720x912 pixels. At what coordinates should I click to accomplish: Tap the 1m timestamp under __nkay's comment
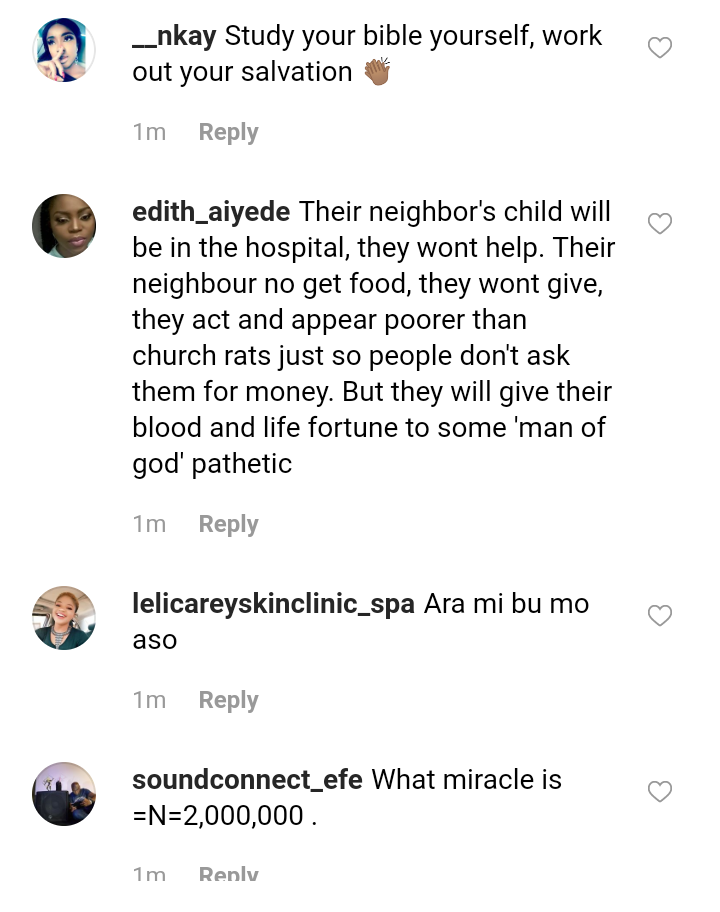coord(149,132)
